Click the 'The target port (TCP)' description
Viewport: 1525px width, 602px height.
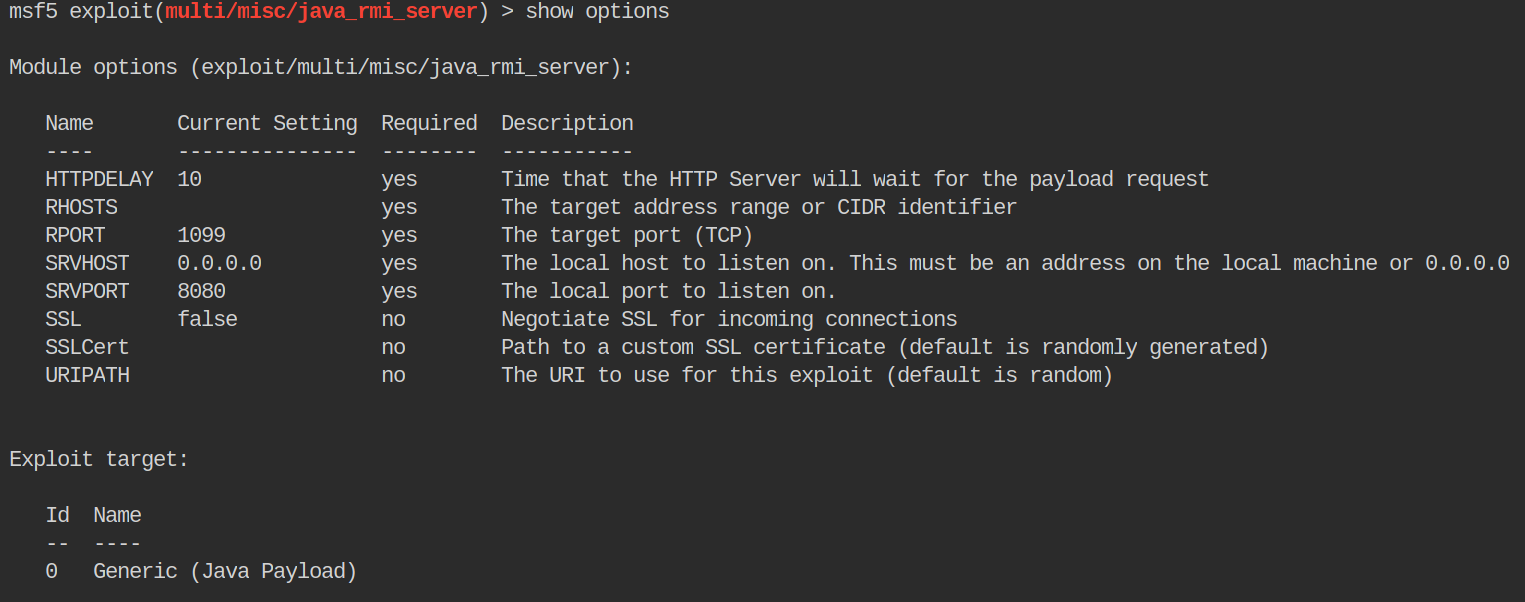[x=627, y=235]
